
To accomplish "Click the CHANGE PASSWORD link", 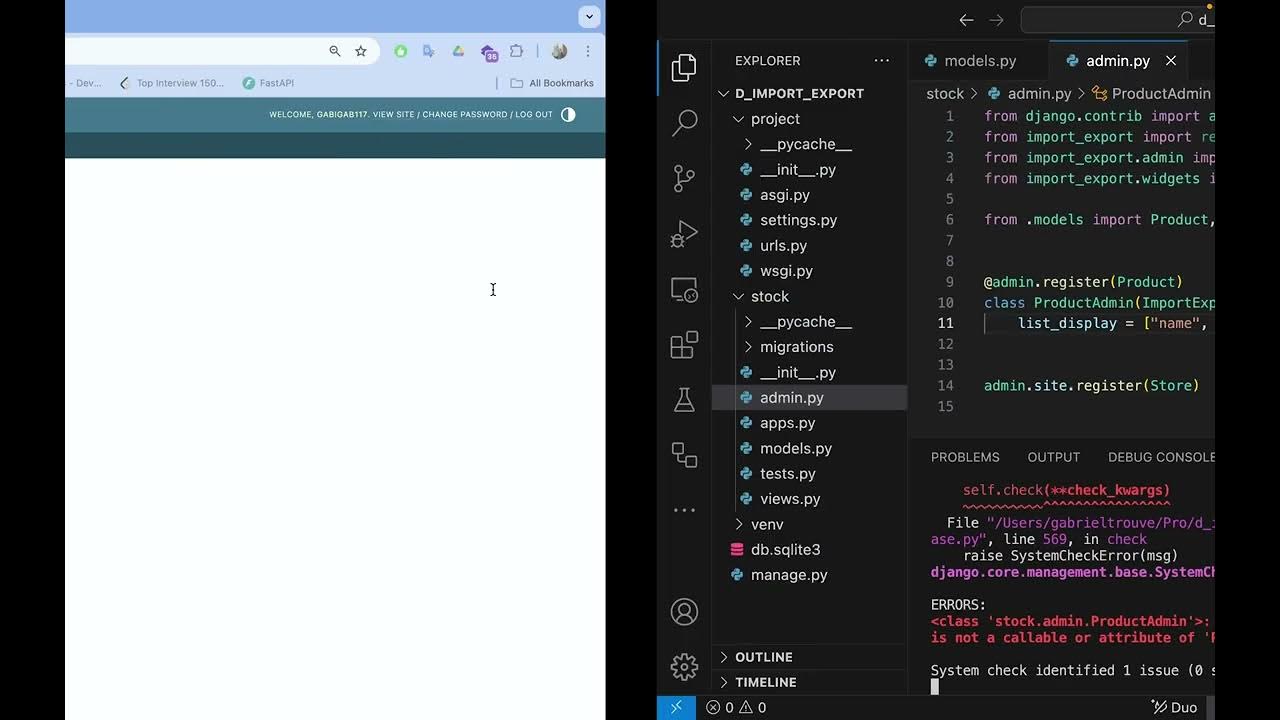I will pyautogui.click(x=465, y=114).
